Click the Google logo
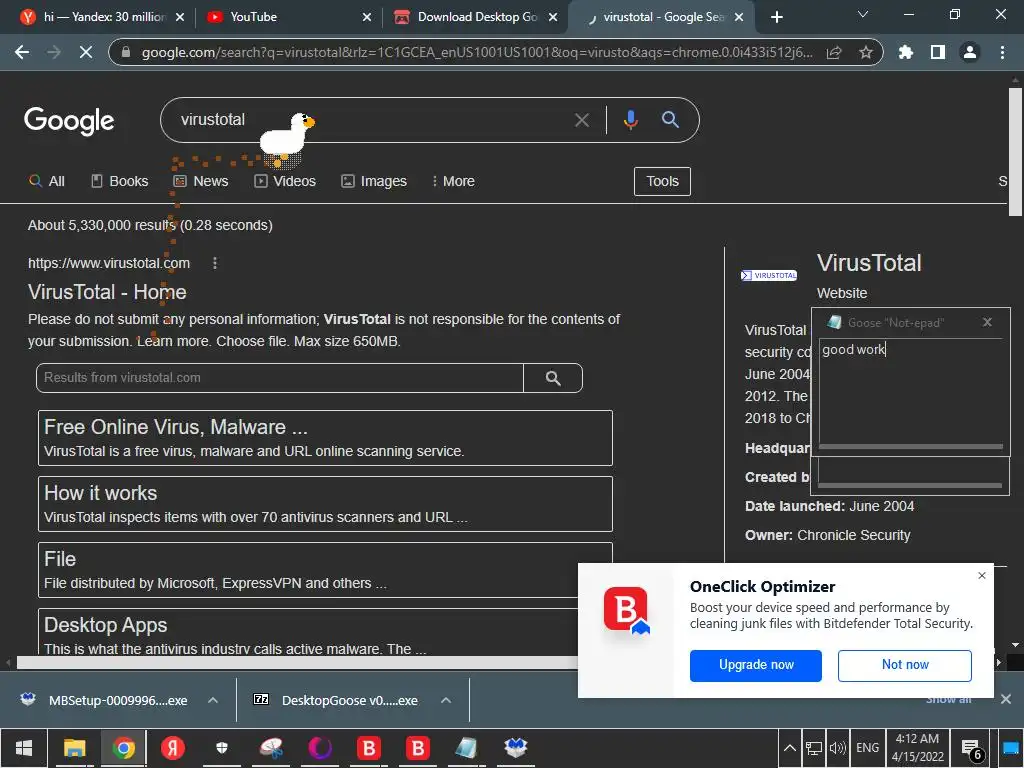The height and width of the screenshot is (768, 1024). tap(69, 121)
